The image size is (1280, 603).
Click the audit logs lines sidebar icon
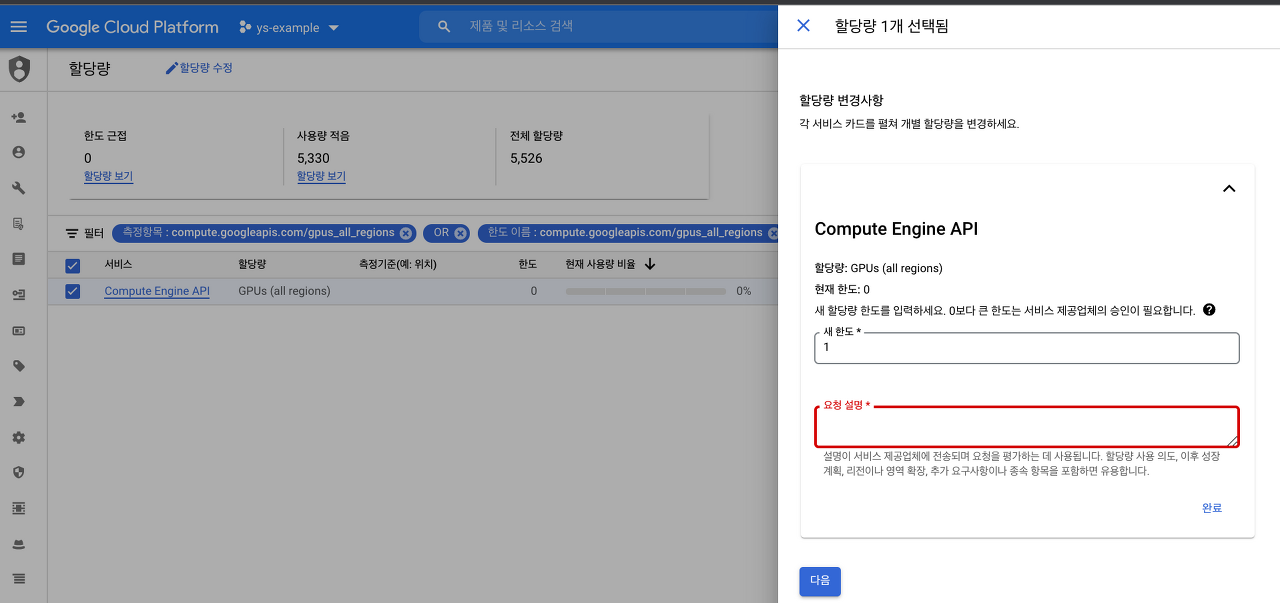tap(18, 579)
